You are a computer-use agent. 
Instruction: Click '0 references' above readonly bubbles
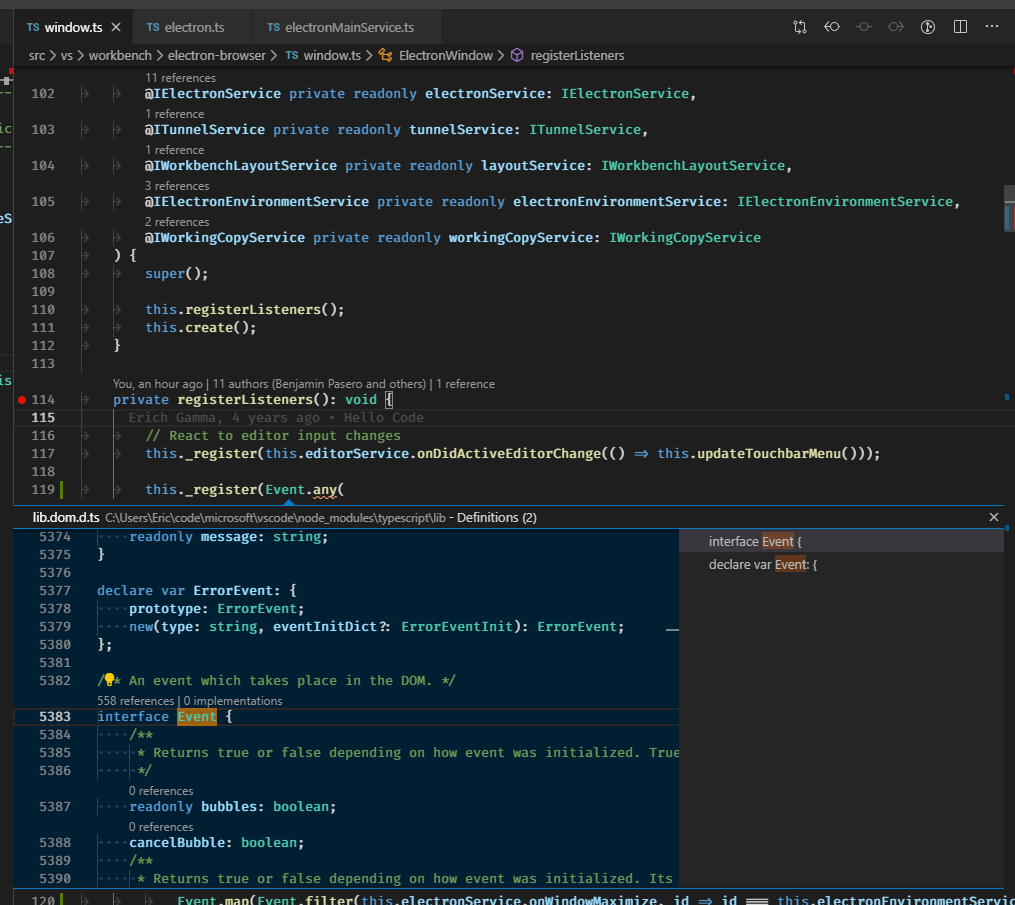tap(161, 791)
